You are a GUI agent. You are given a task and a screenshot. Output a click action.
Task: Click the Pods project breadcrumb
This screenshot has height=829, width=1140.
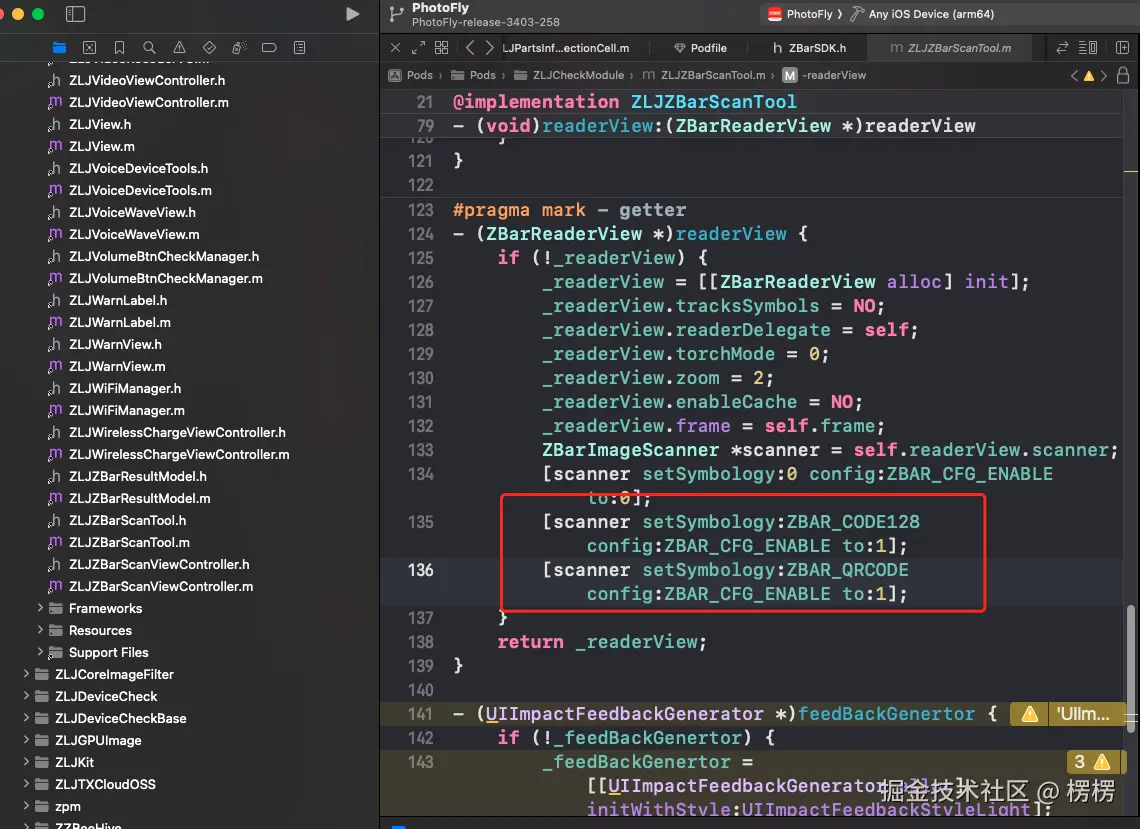tap(411, 75)
